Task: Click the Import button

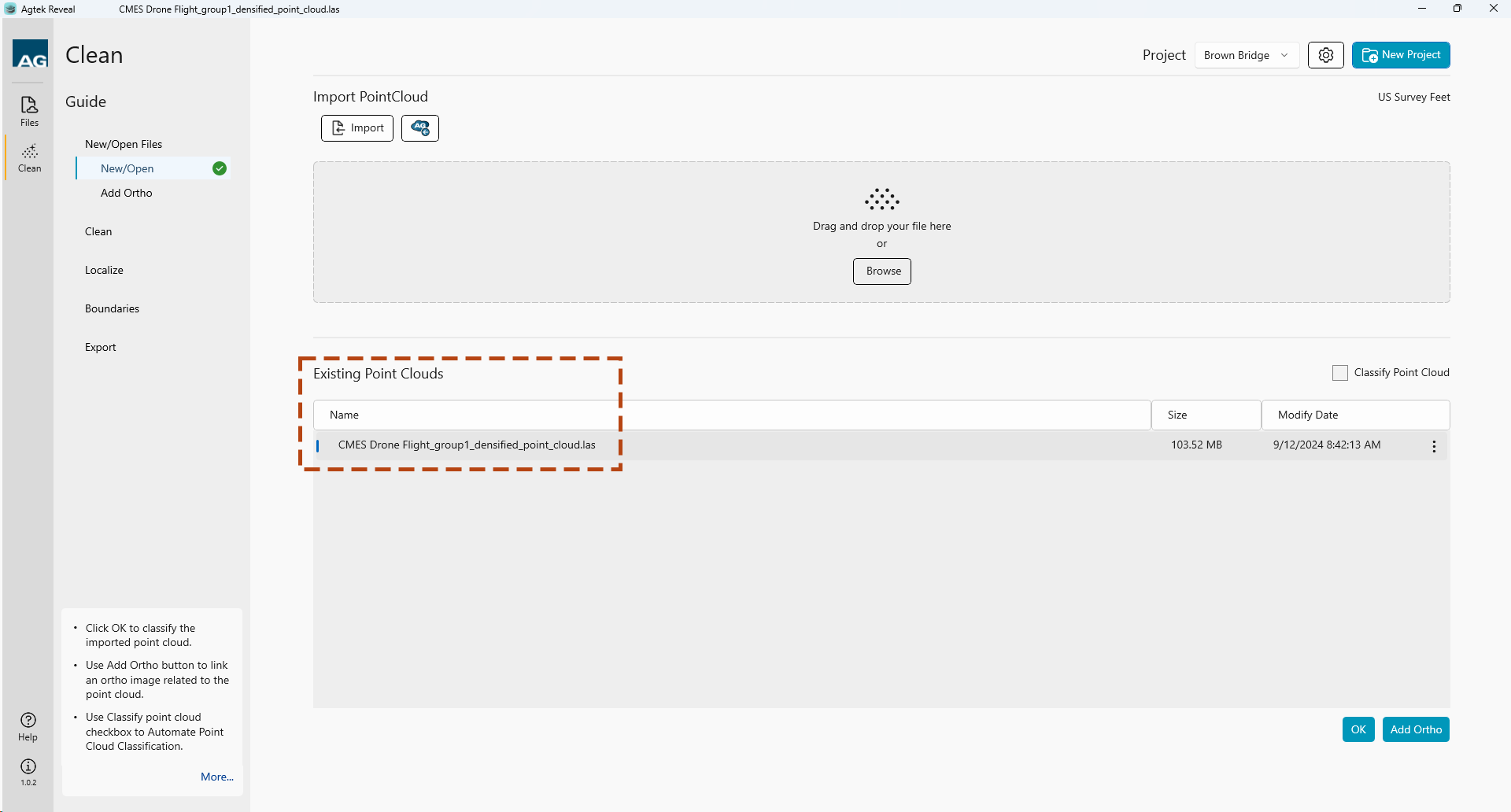Action: 357,127
